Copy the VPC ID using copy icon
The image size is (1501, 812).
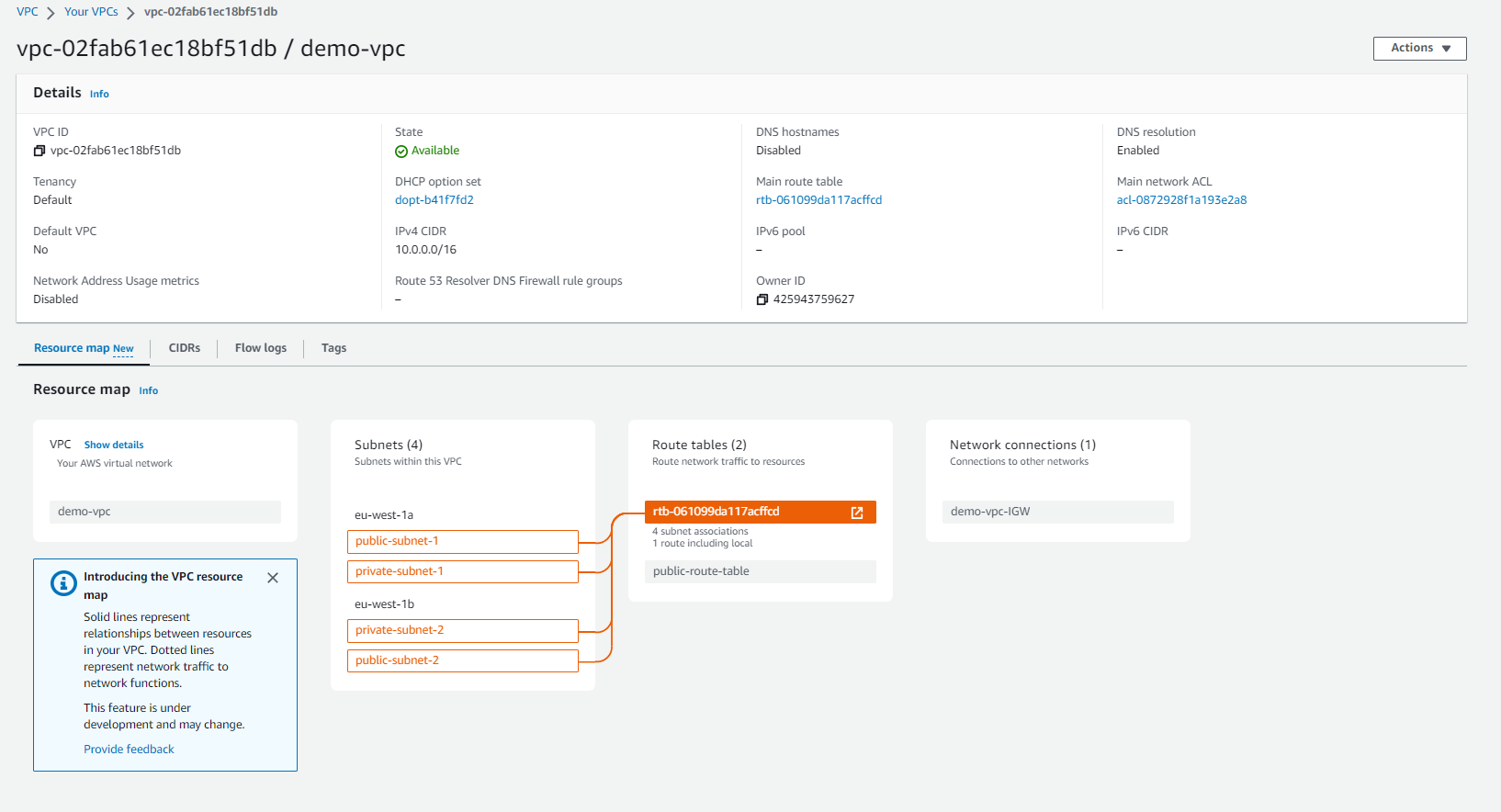[x=39, y=151]
